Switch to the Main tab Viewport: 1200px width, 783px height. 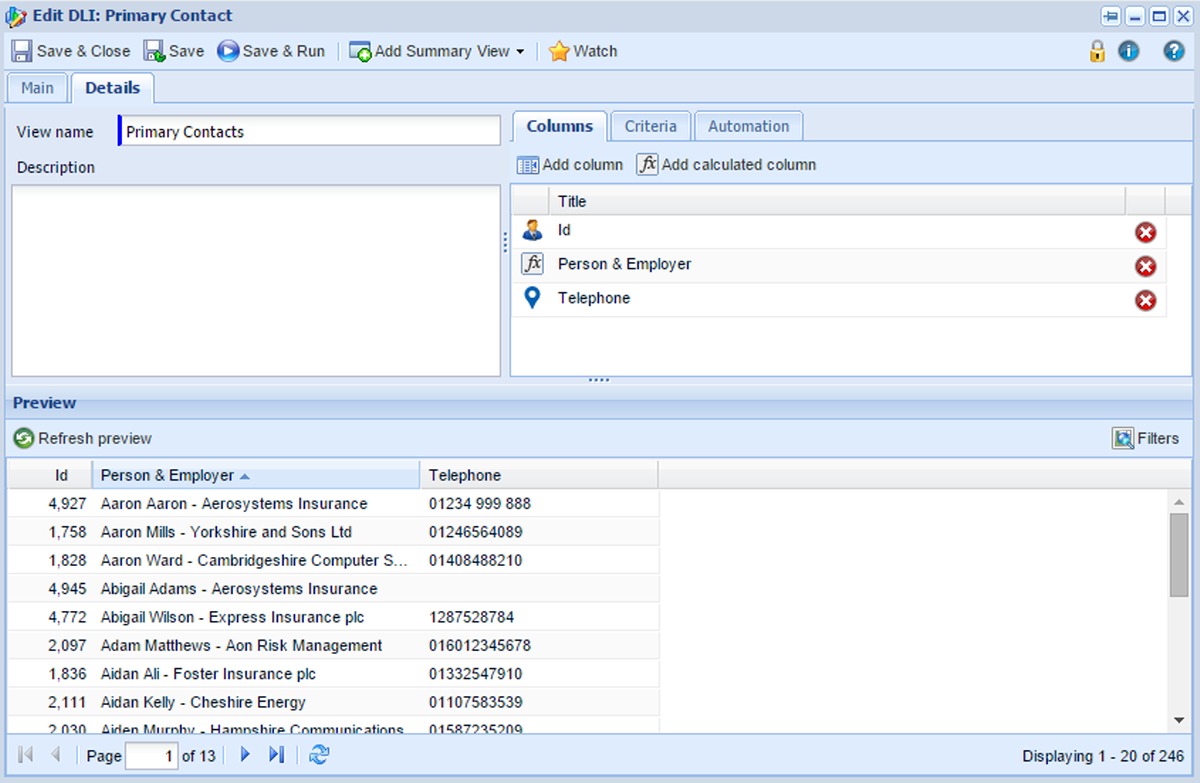tap(37, 88)
